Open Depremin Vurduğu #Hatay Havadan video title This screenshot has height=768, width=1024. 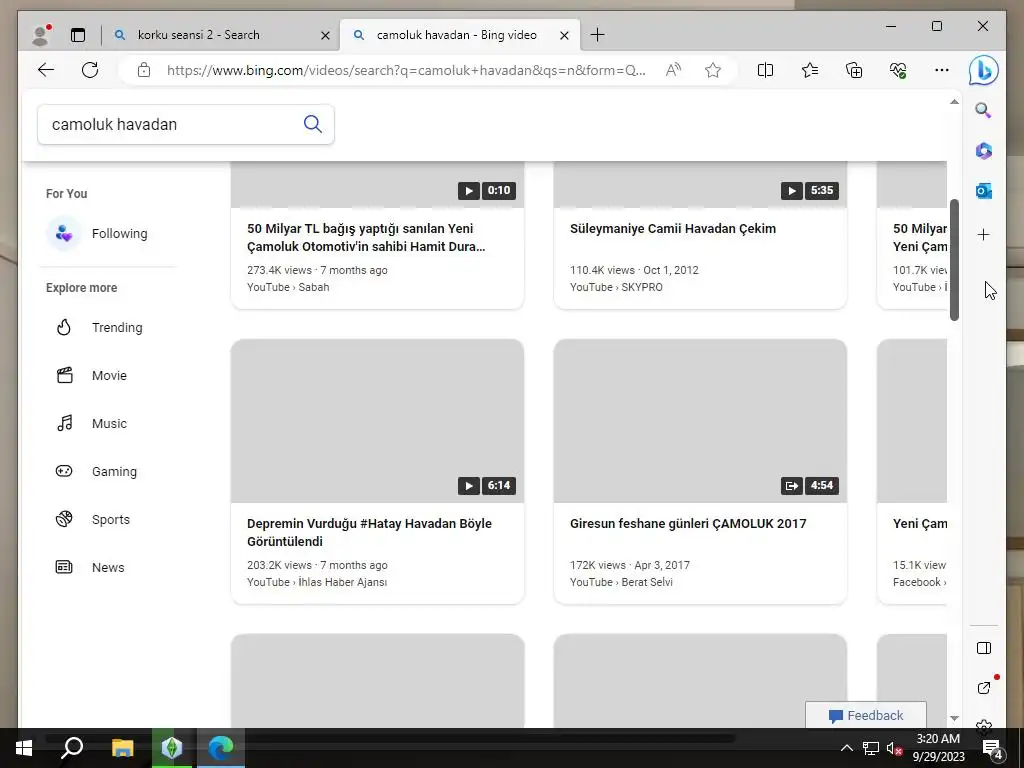[369, 532]
